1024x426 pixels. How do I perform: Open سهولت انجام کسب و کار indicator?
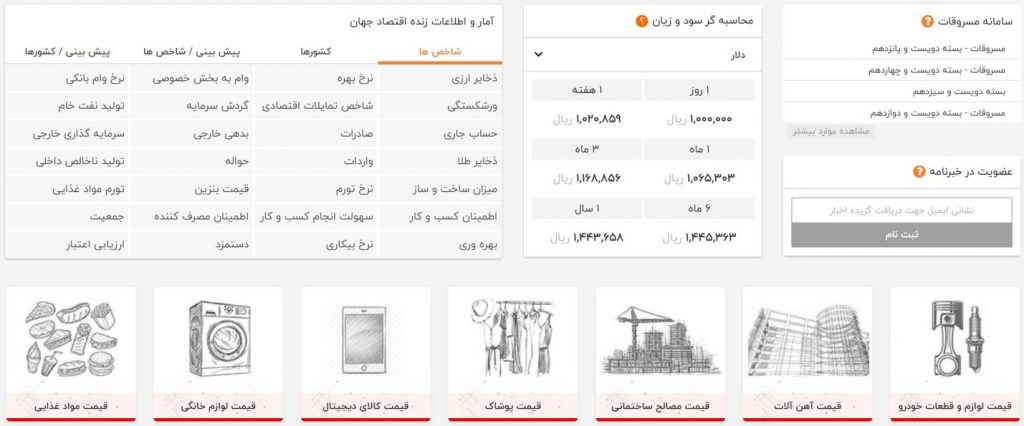click(x=316, y=216)
